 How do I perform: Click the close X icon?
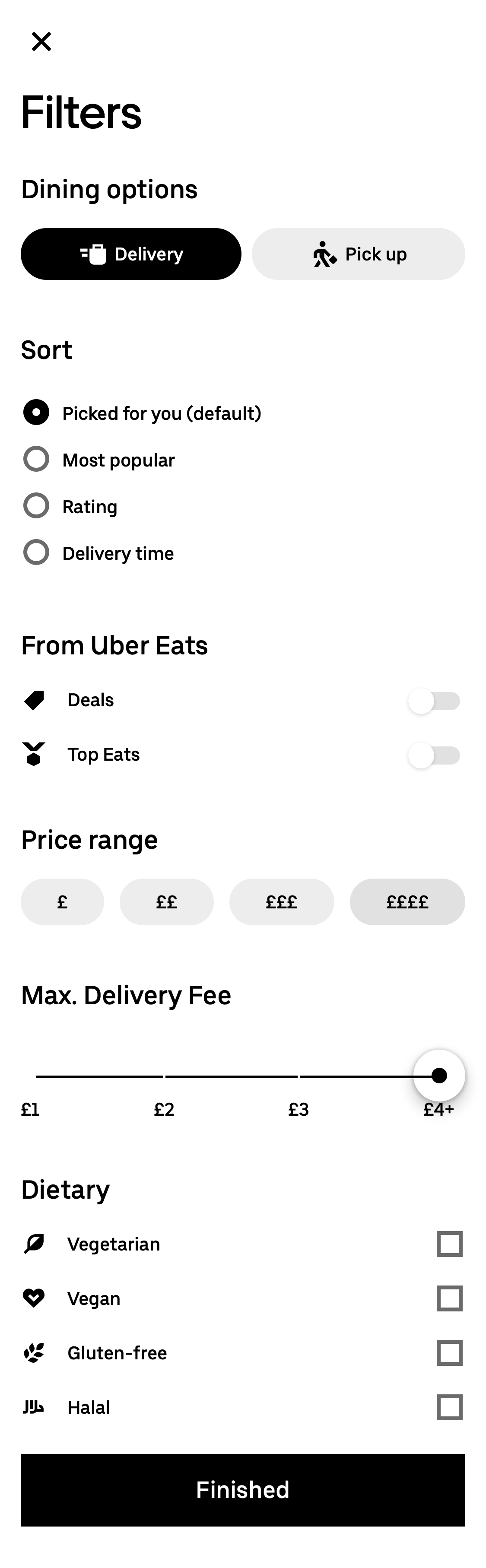(x=41, y=41)
